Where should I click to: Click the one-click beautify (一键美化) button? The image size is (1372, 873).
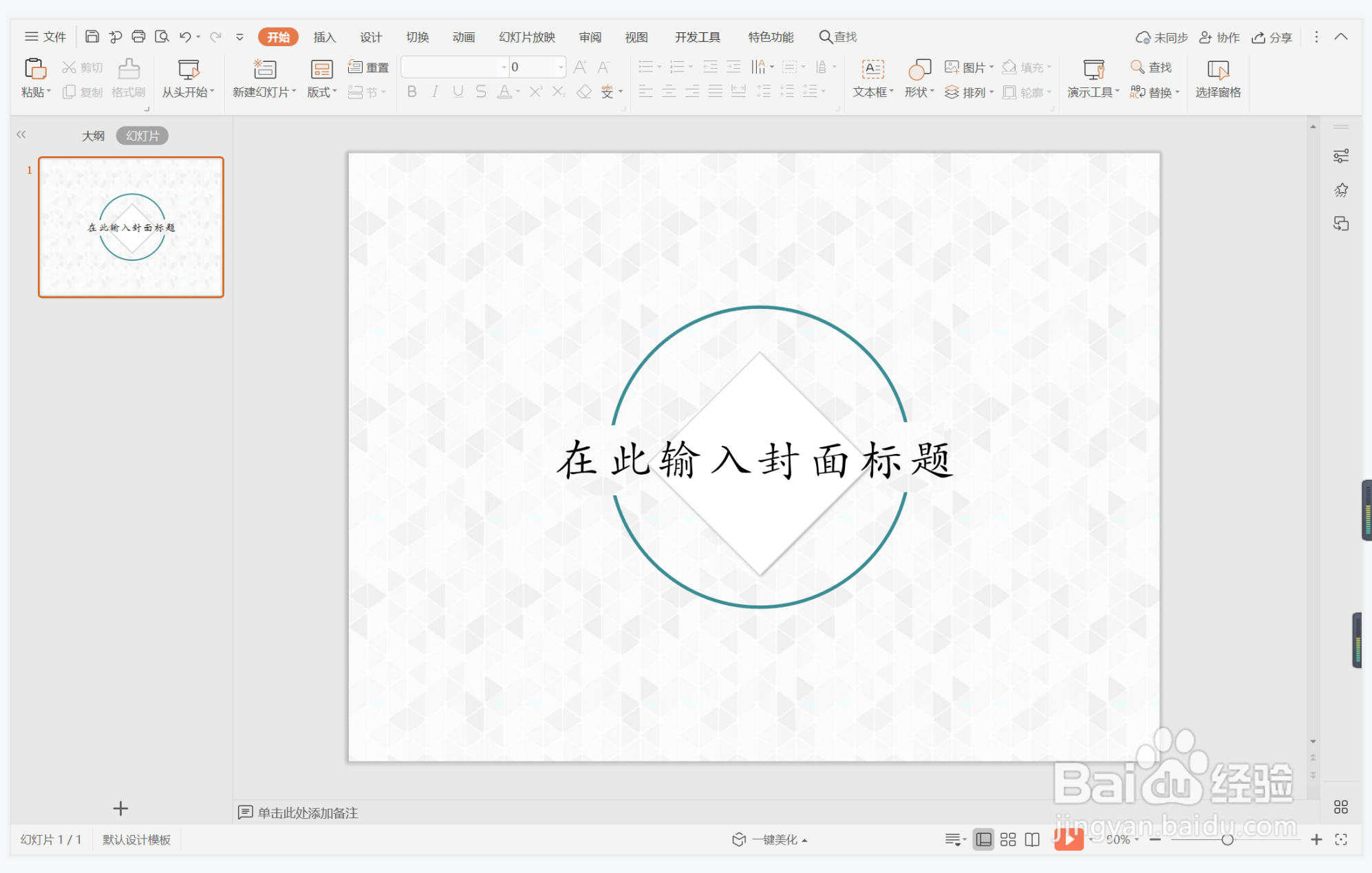pos(771,839)
